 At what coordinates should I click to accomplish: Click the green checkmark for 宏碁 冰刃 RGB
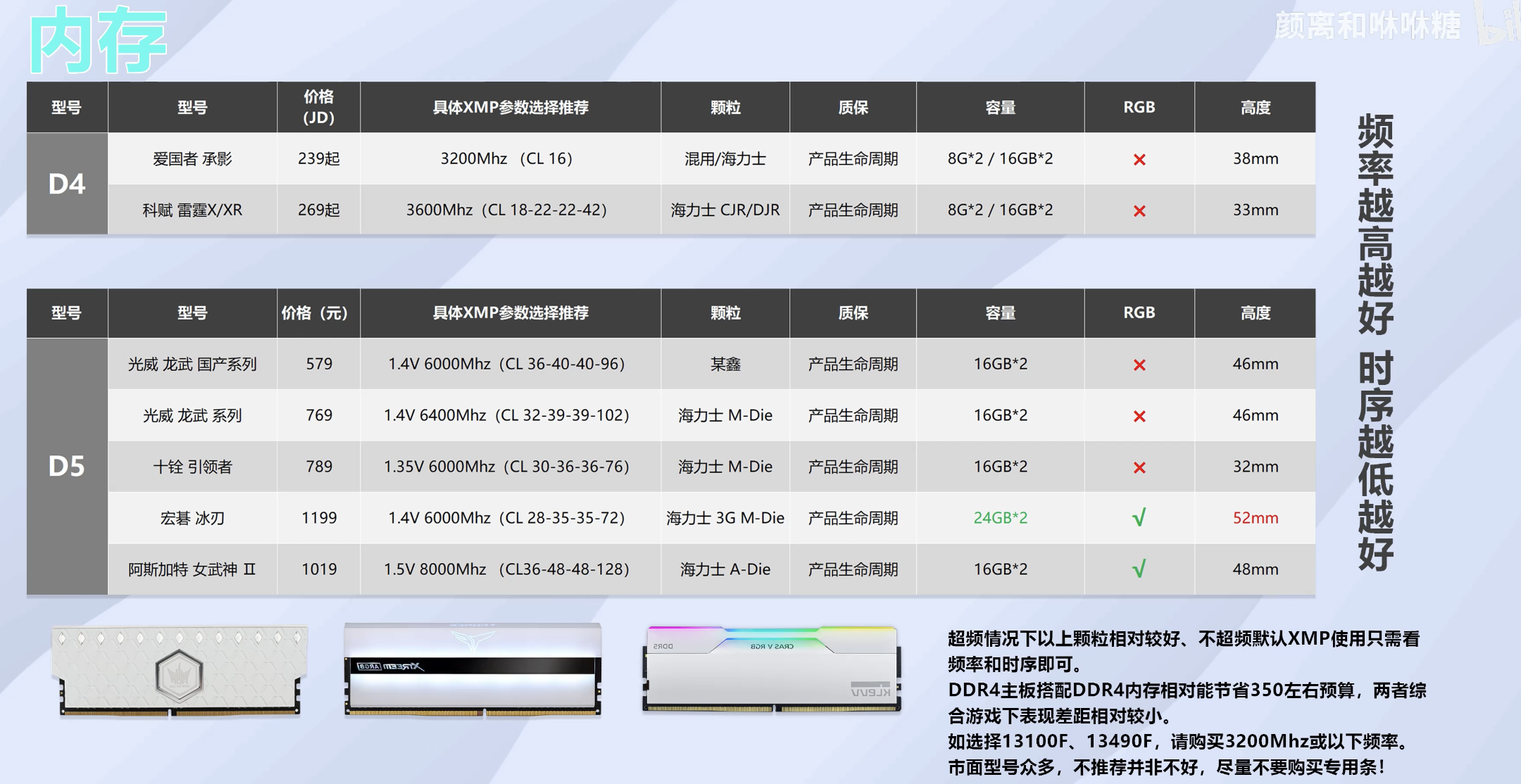1139,518
